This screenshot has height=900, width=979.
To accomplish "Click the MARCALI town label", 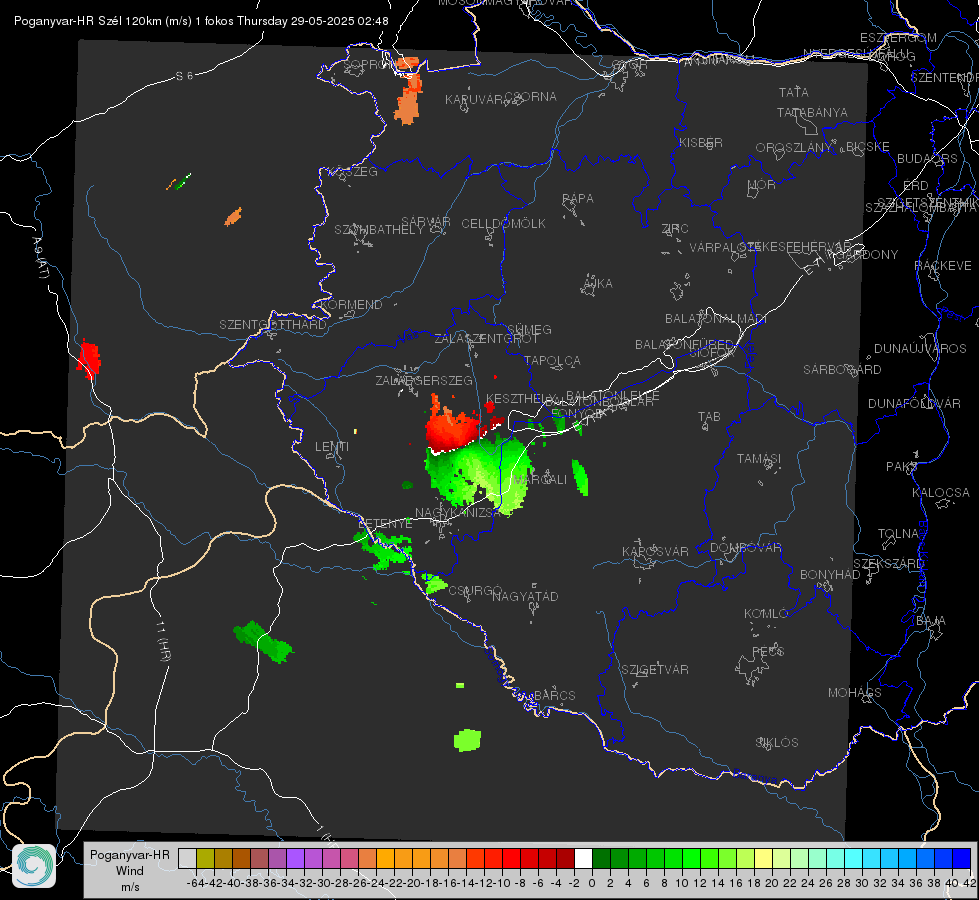I will [540, 479].
